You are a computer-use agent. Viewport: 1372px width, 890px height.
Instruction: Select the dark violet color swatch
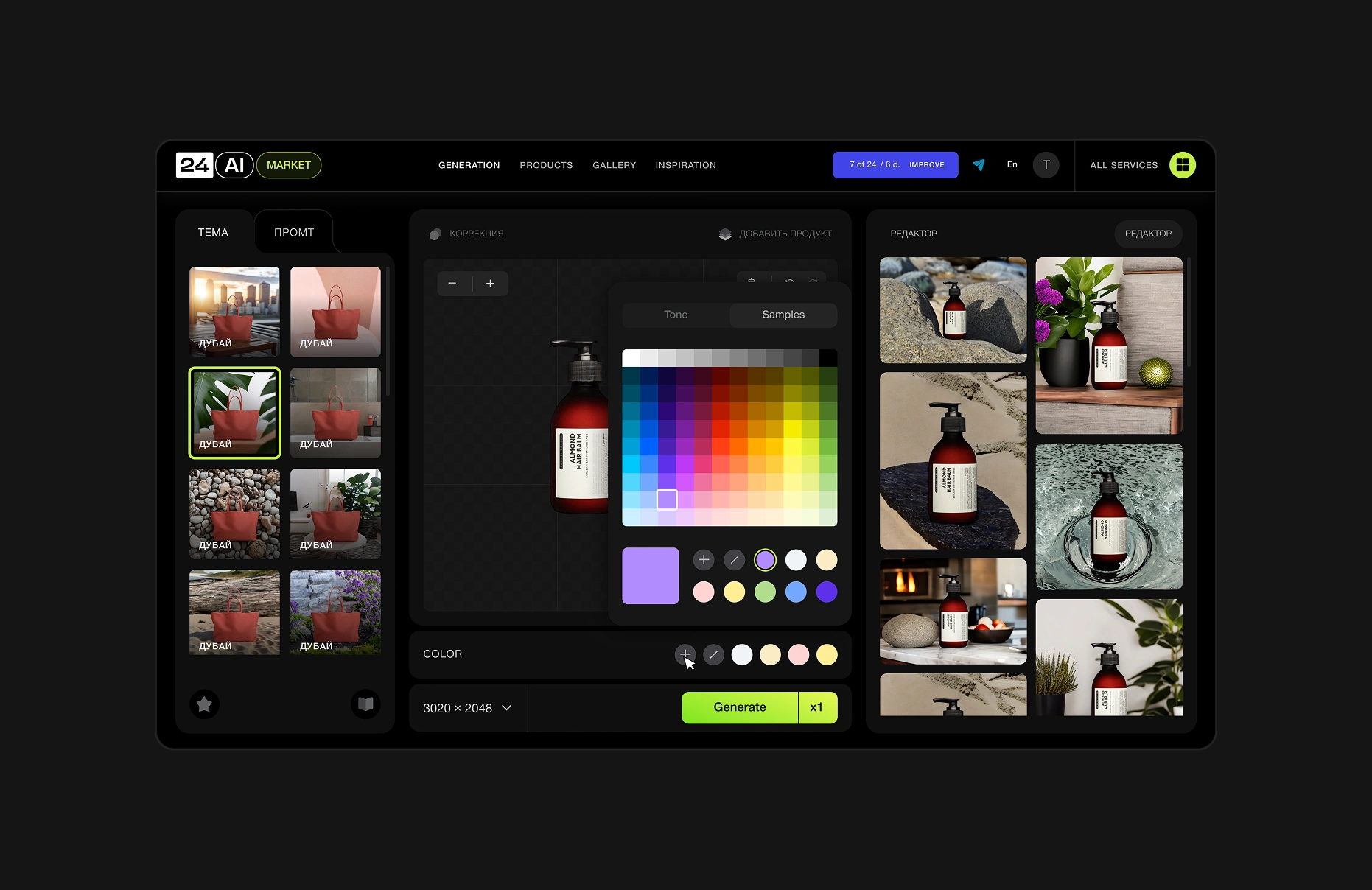coord(827,592)
